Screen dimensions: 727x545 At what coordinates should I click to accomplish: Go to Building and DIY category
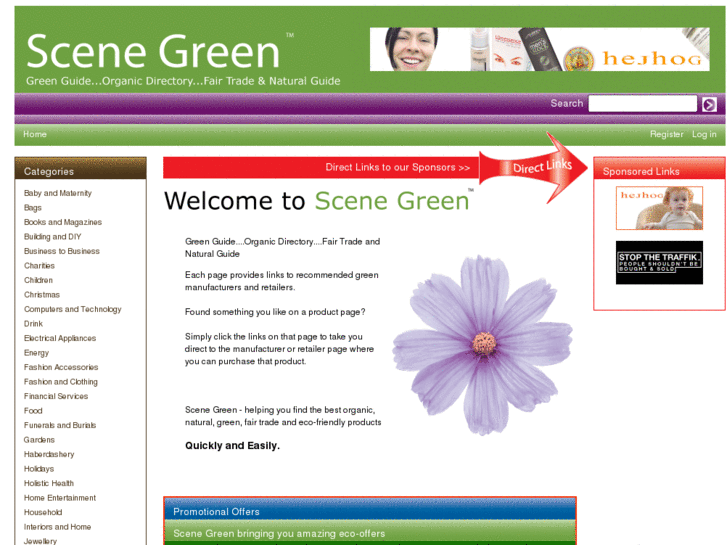tap(52, 237)
